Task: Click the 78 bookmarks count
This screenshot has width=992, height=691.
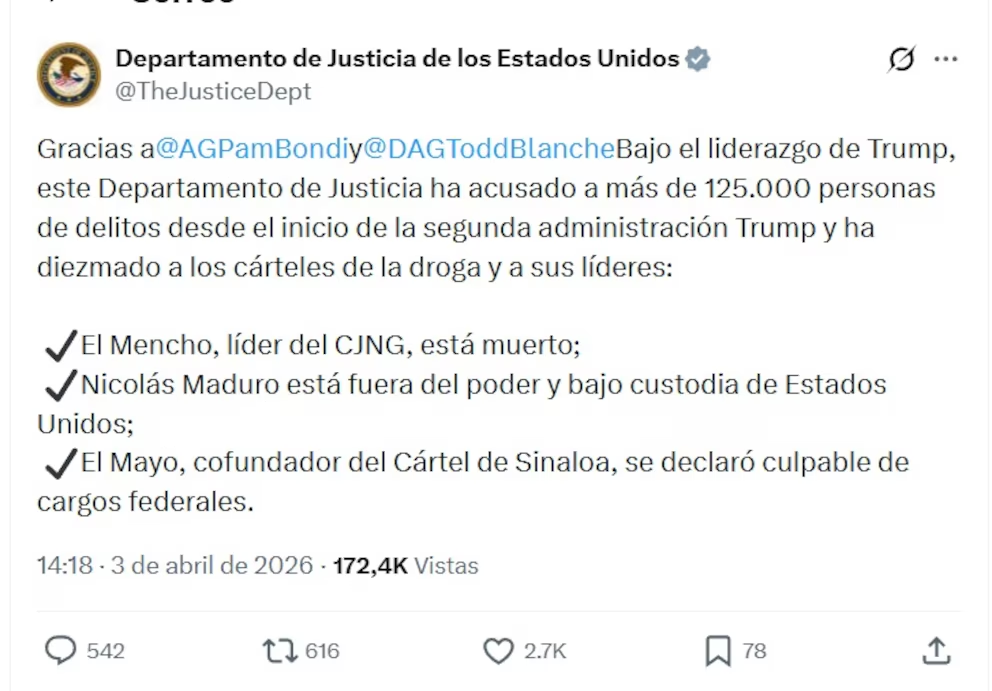Action: point(754,651)
